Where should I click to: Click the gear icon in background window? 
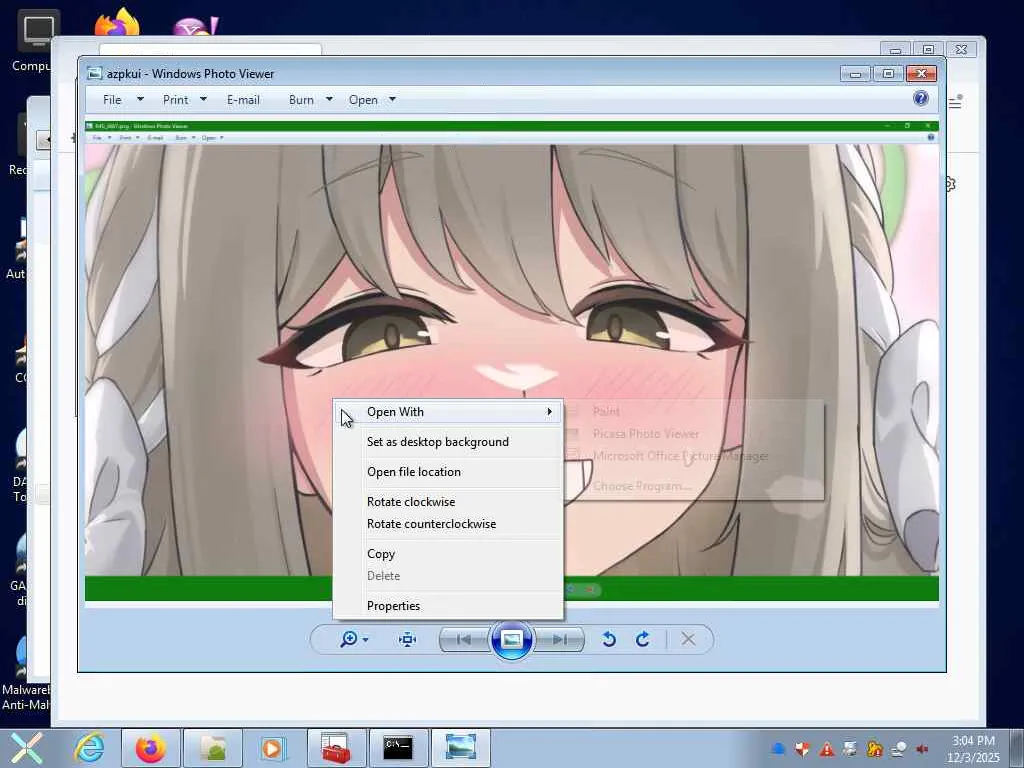(951, 184)
